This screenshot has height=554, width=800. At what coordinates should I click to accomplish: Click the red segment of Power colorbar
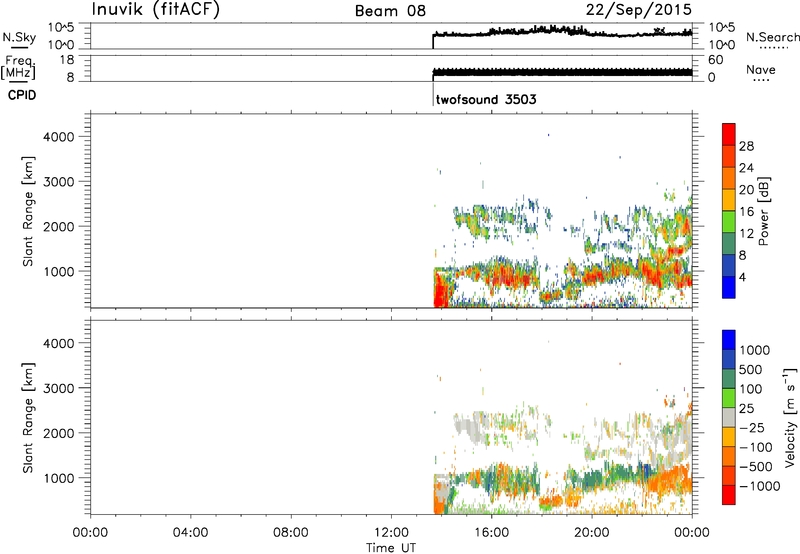[x=729, y=134]
